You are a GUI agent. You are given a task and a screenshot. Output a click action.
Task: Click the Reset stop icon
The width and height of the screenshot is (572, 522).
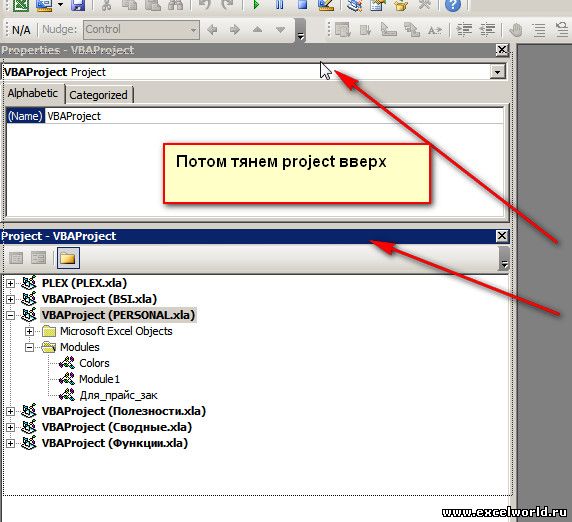tap(302, 5)
